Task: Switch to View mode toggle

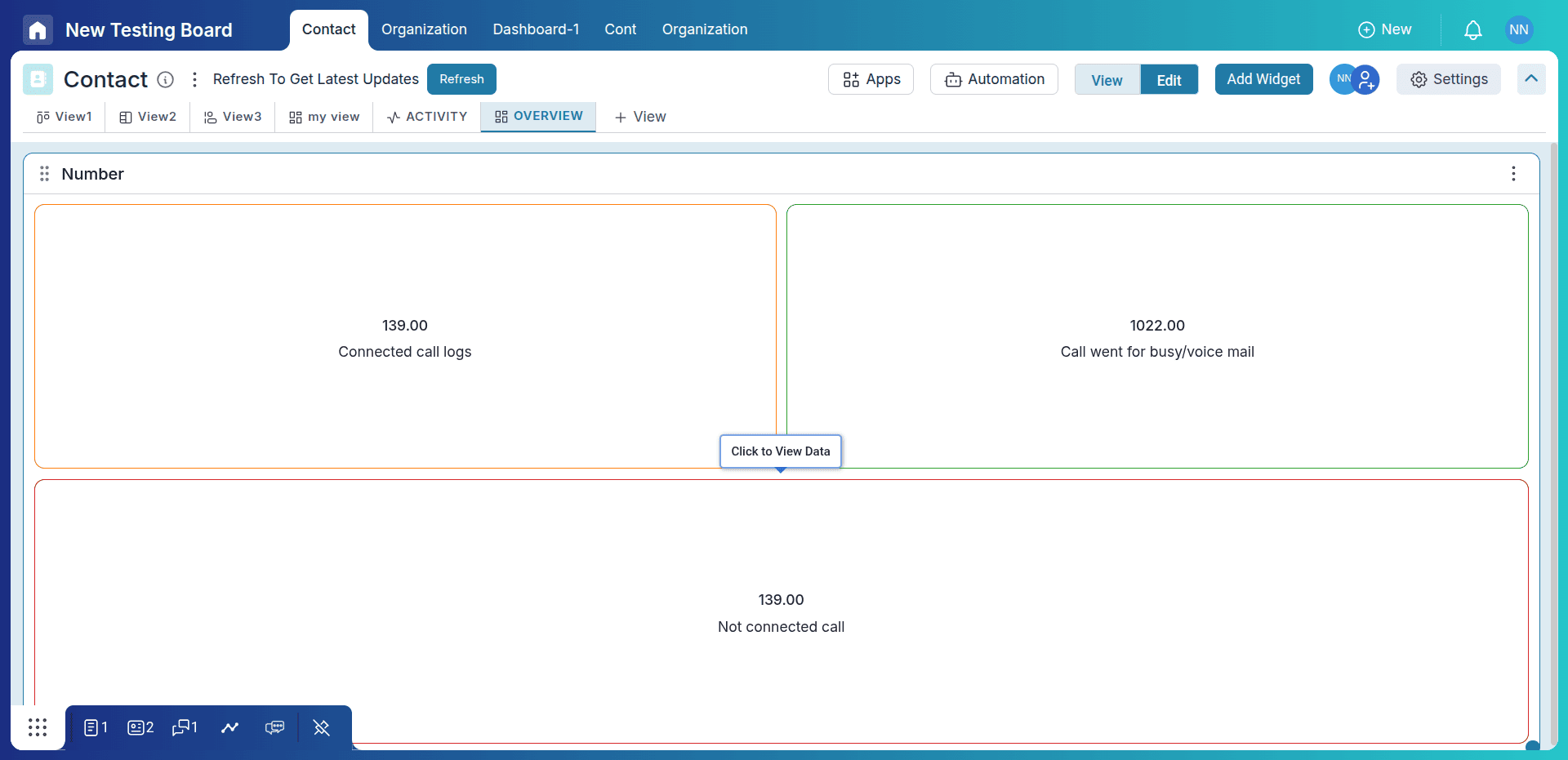Action: (1107, 80)
